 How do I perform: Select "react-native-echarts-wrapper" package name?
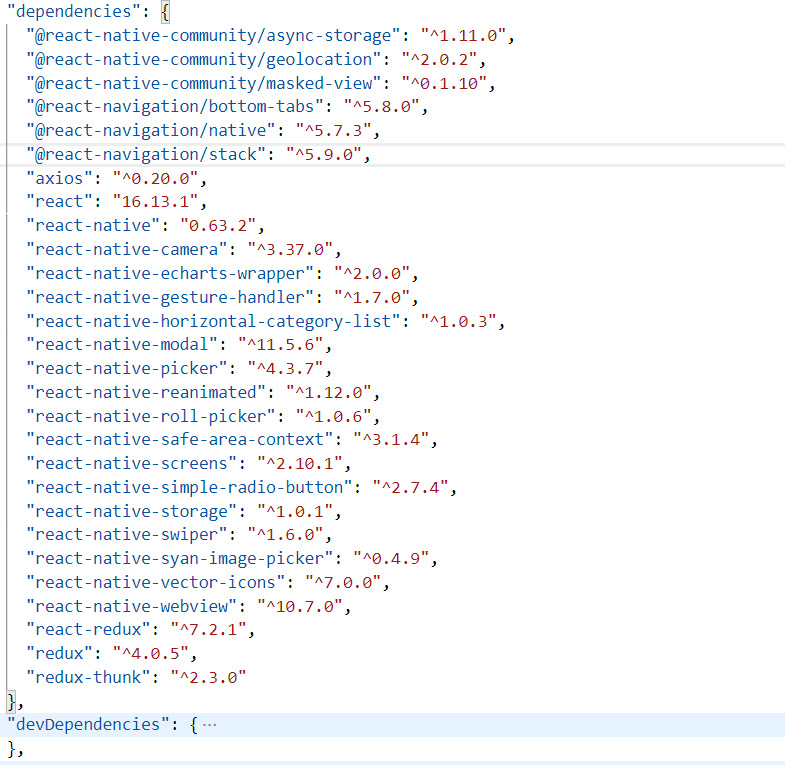pyautogui.click(x=170, y=273)
